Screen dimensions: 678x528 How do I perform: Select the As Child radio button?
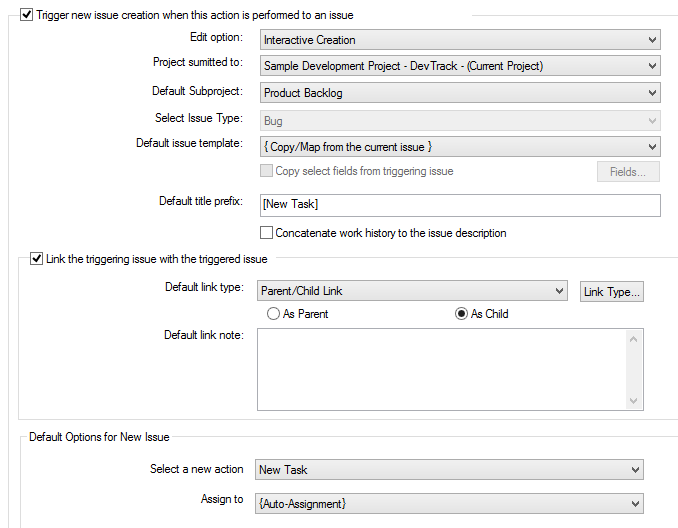point(461,314)
